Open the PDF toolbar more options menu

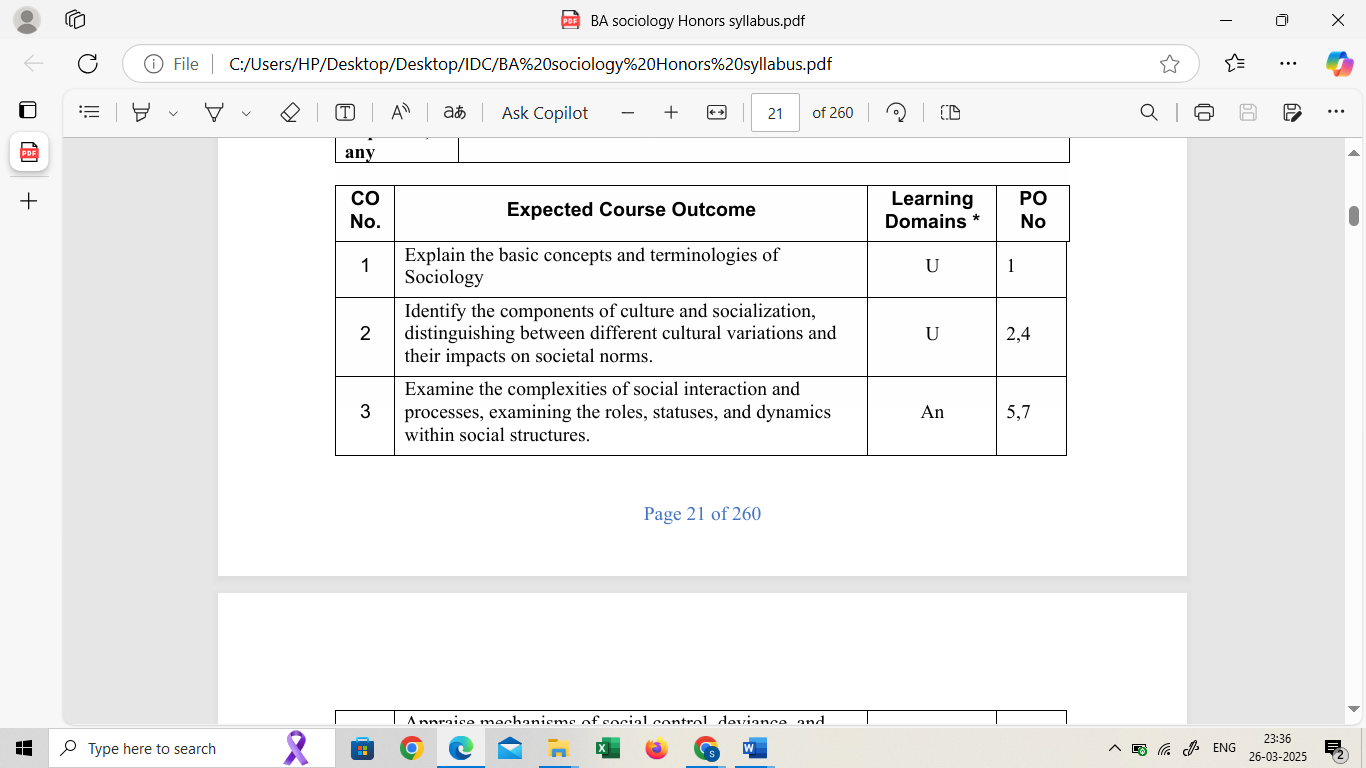1336,112
